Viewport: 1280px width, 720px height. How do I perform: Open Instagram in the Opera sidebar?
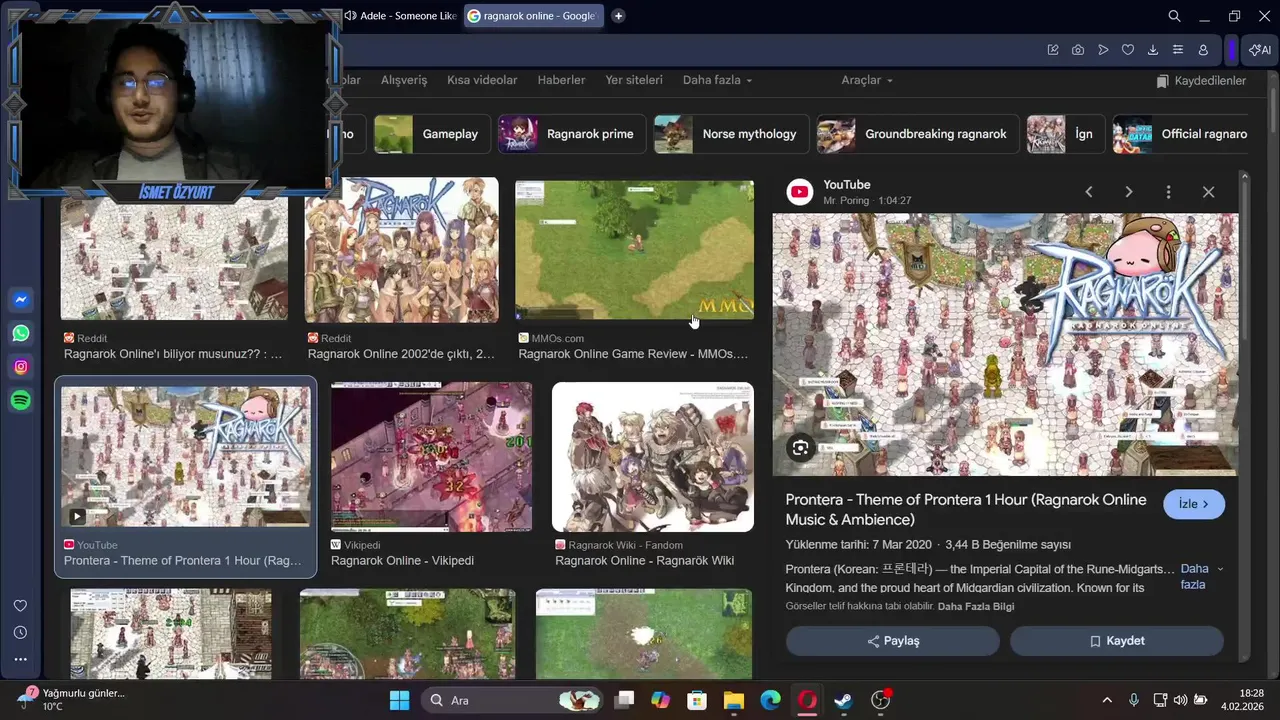pyautogui.click(x=21, y=367)
